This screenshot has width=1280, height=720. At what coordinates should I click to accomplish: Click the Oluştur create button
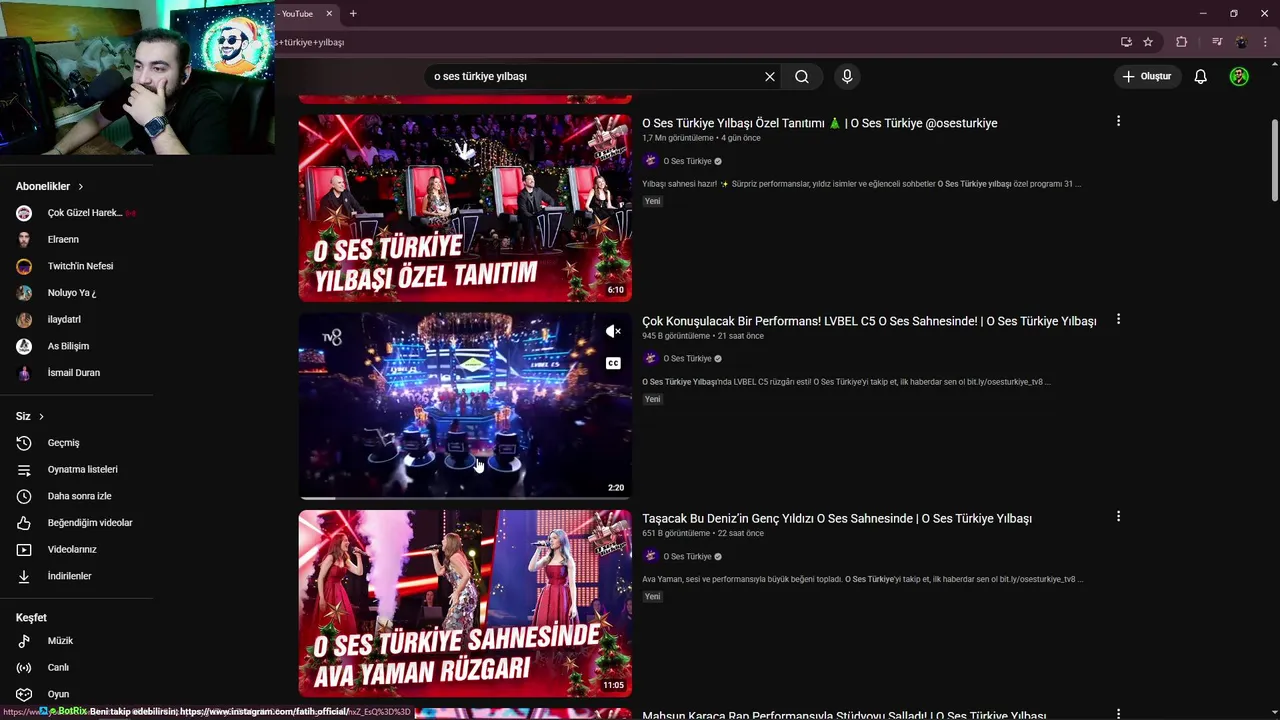pyautogui.click(x=1146, y=77)
